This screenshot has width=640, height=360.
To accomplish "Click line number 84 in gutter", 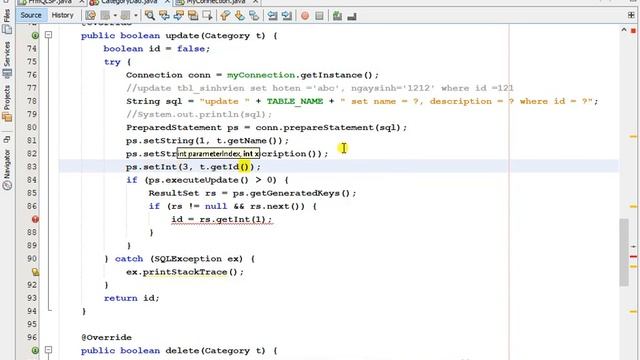I will (x=32, y=180).
